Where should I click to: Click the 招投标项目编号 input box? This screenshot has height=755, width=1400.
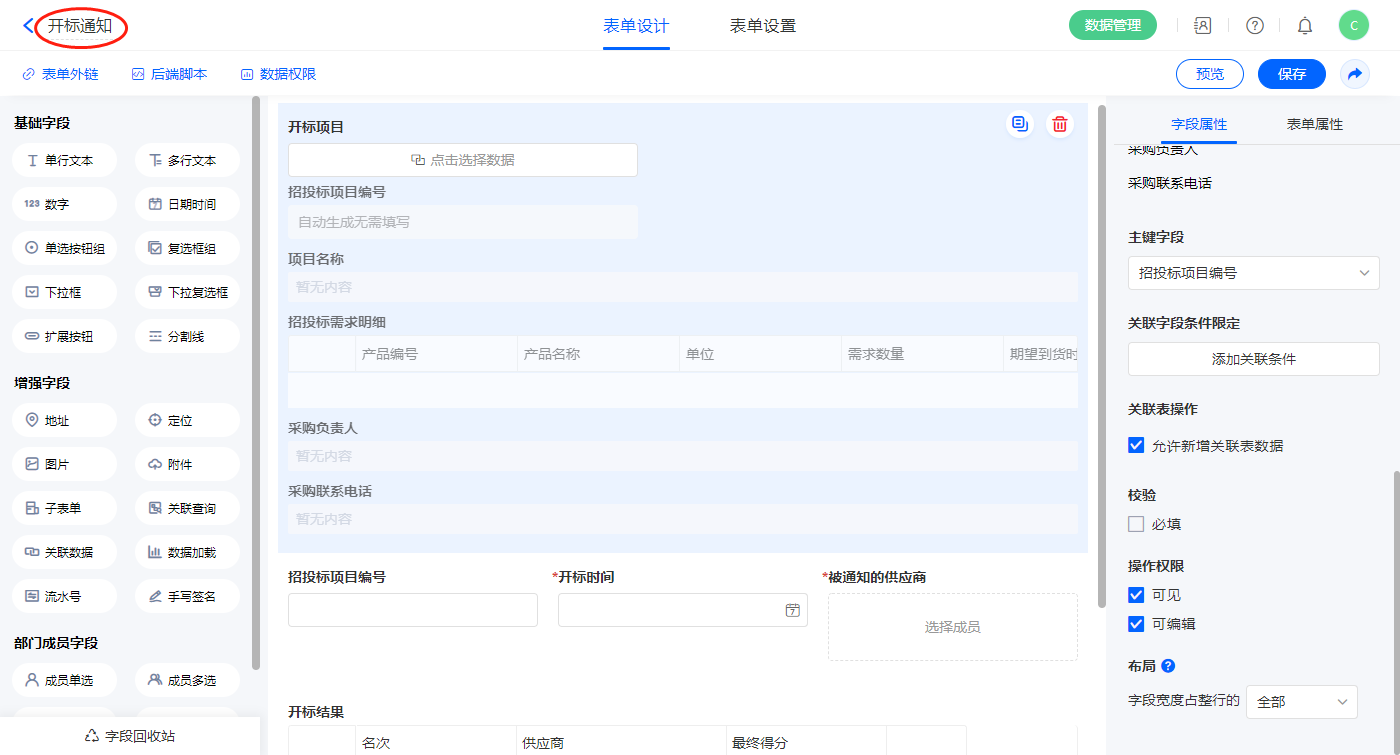point(412,610)
